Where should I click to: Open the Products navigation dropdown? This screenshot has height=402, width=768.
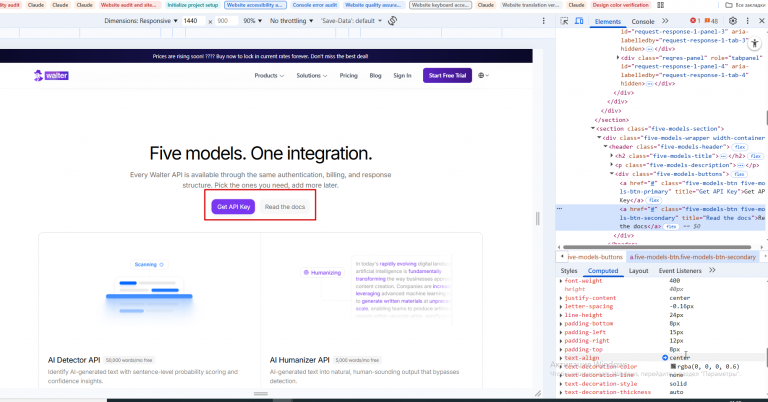click(x=269, y=75)
